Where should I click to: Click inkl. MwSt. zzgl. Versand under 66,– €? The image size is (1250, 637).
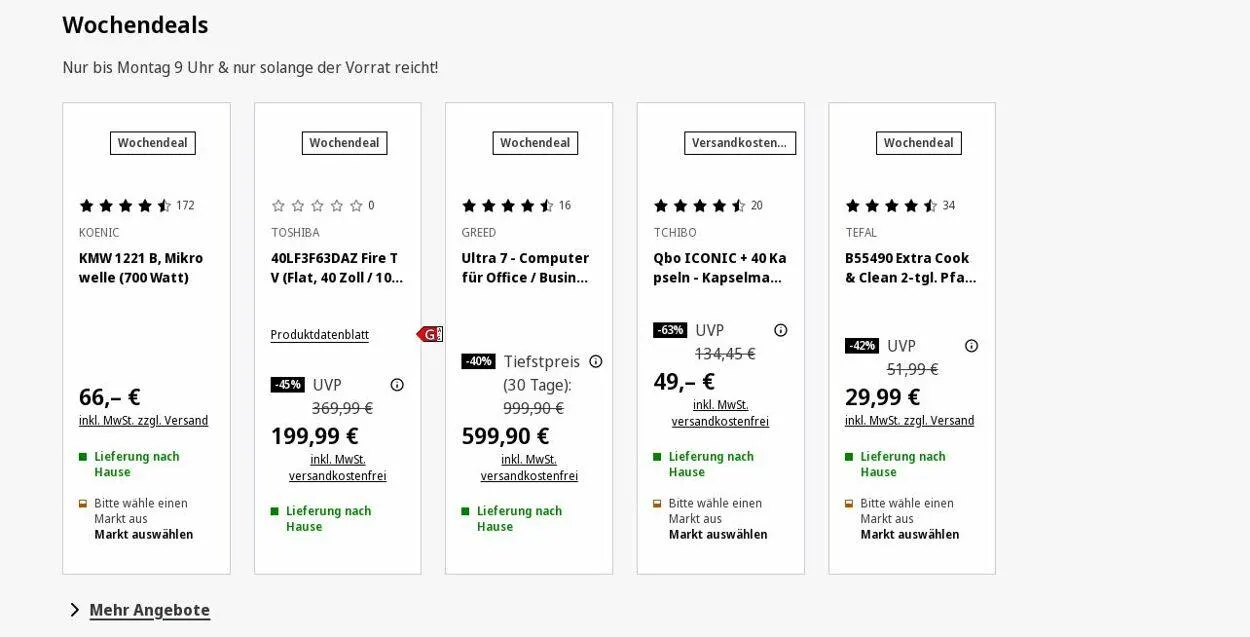144,421
